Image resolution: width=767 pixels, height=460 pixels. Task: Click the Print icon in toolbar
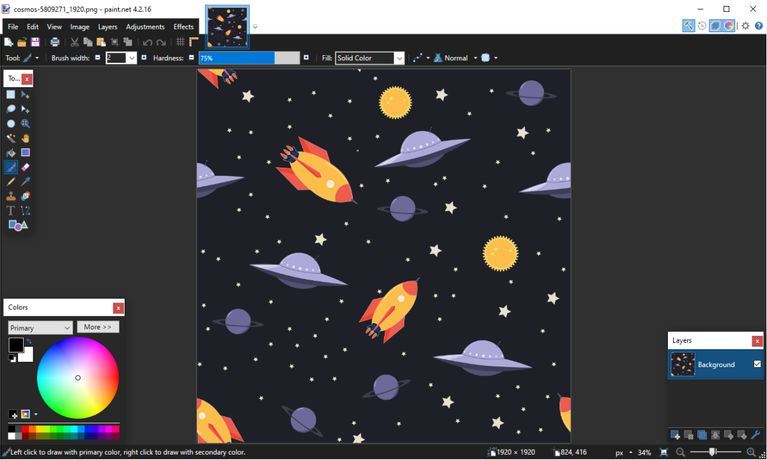[55, 42]
